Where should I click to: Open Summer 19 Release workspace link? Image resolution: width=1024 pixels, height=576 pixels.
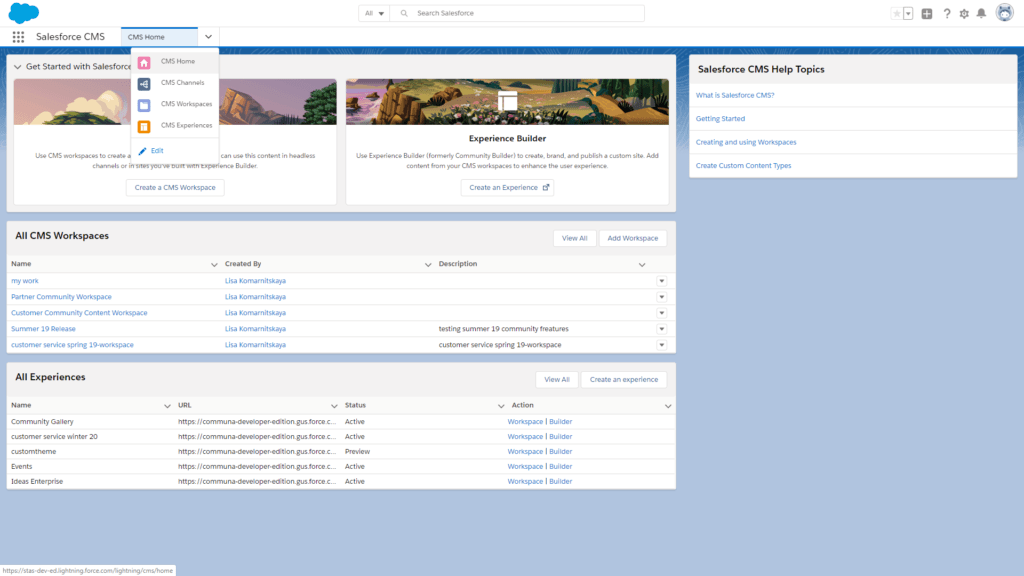coord(43,328)
